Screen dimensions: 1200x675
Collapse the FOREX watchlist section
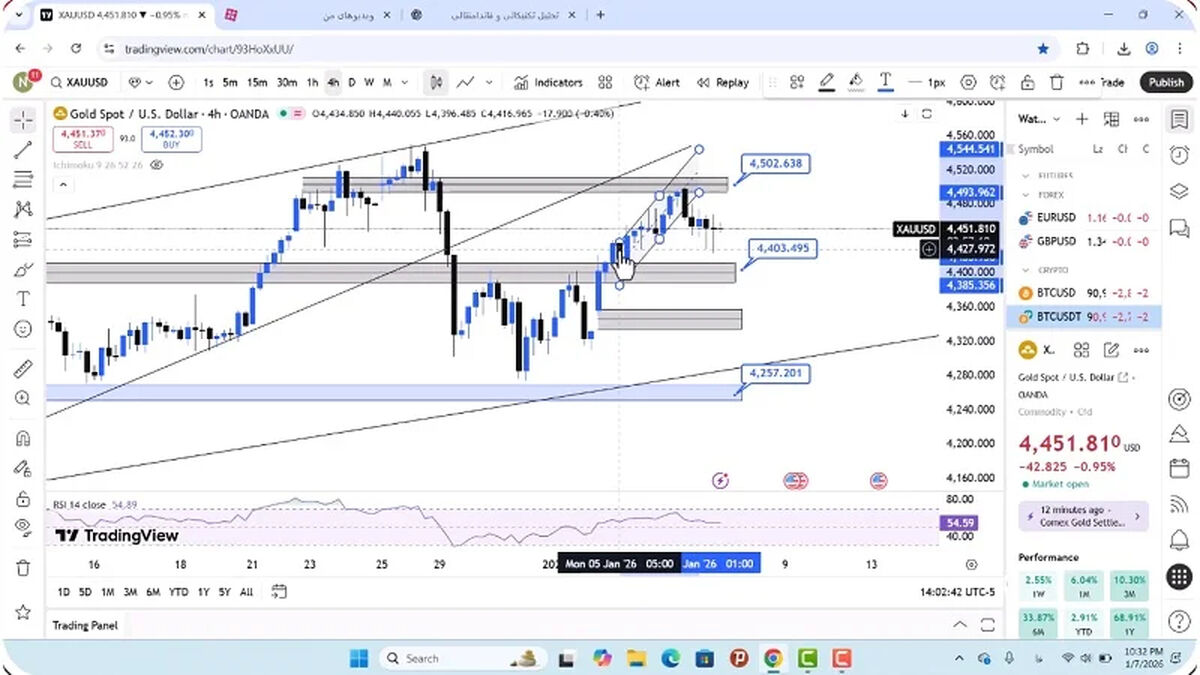click(x=1025, y=195)
